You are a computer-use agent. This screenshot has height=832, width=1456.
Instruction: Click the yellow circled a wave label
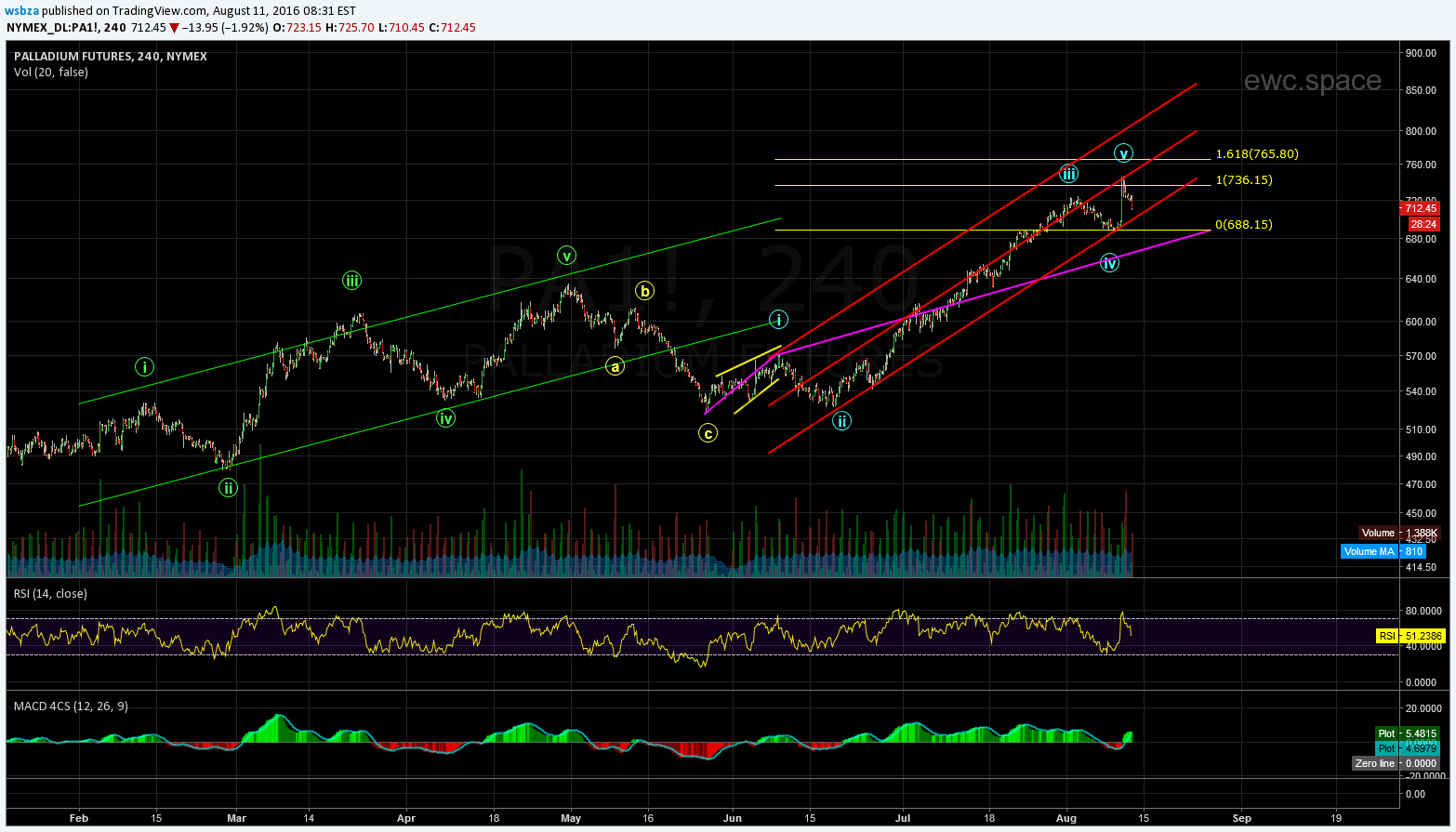click(x=615, y=366)
